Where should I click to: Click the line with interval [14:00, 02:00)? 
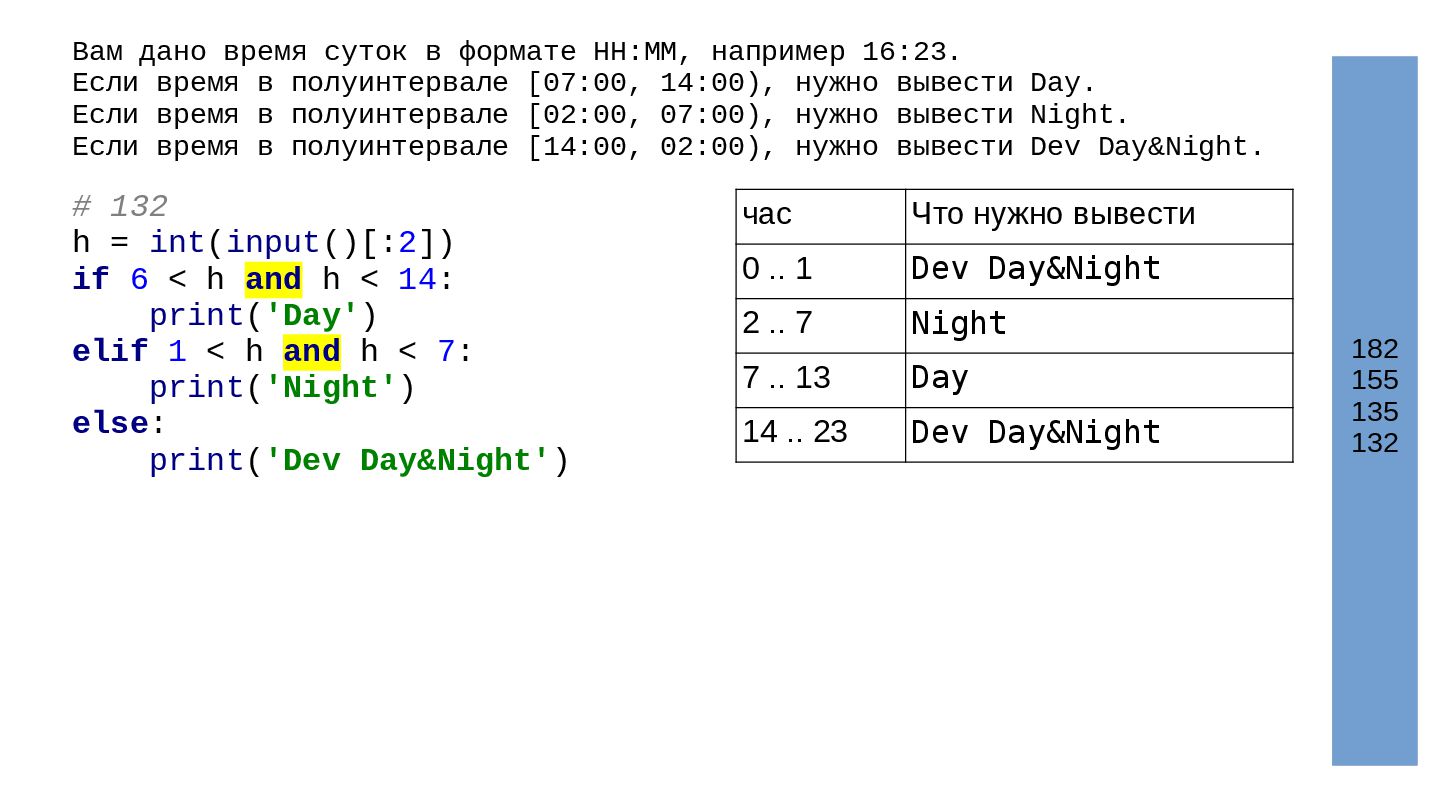(x=668, y=147)
